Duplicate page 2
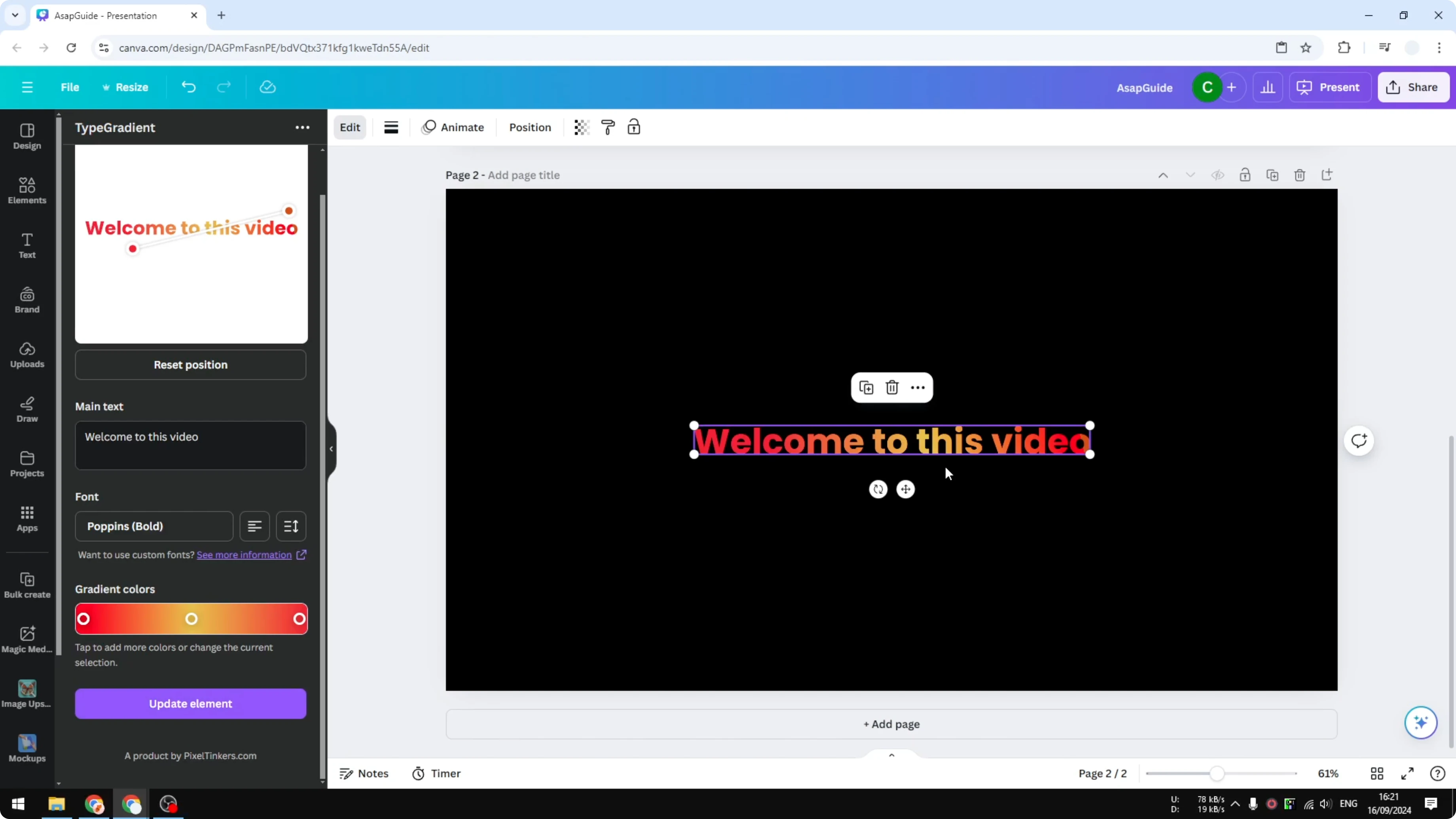 1272,175
